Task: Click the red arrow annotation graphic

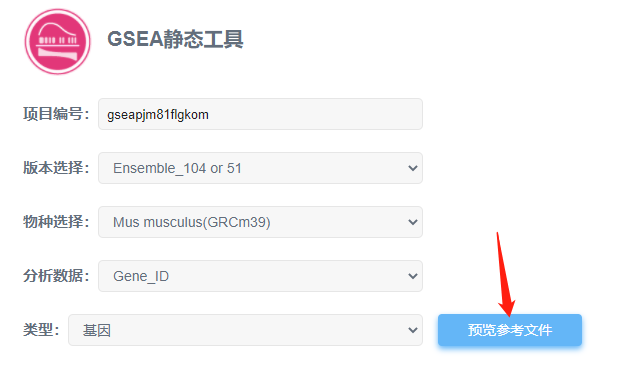Action: [x=505, y=274]
